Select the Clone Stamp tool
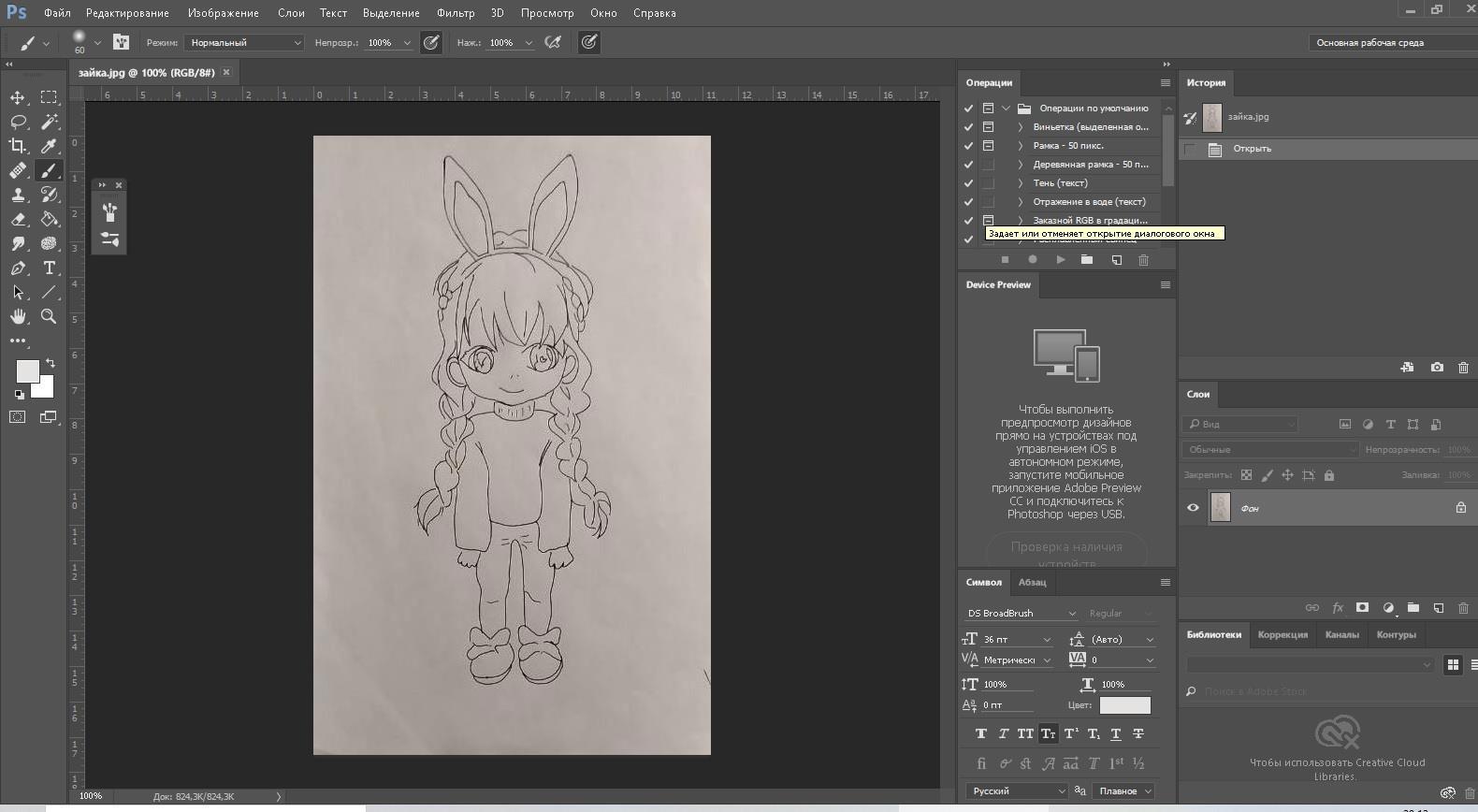This screenshot has width=1478, height=812. (18, 195)
